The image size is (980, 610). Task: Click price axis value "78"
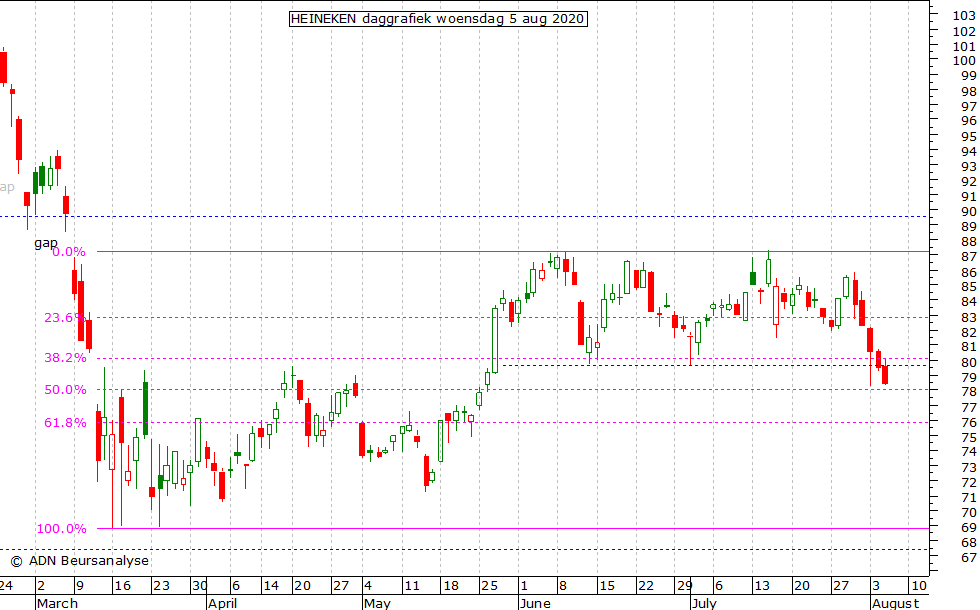coord(968,392)
